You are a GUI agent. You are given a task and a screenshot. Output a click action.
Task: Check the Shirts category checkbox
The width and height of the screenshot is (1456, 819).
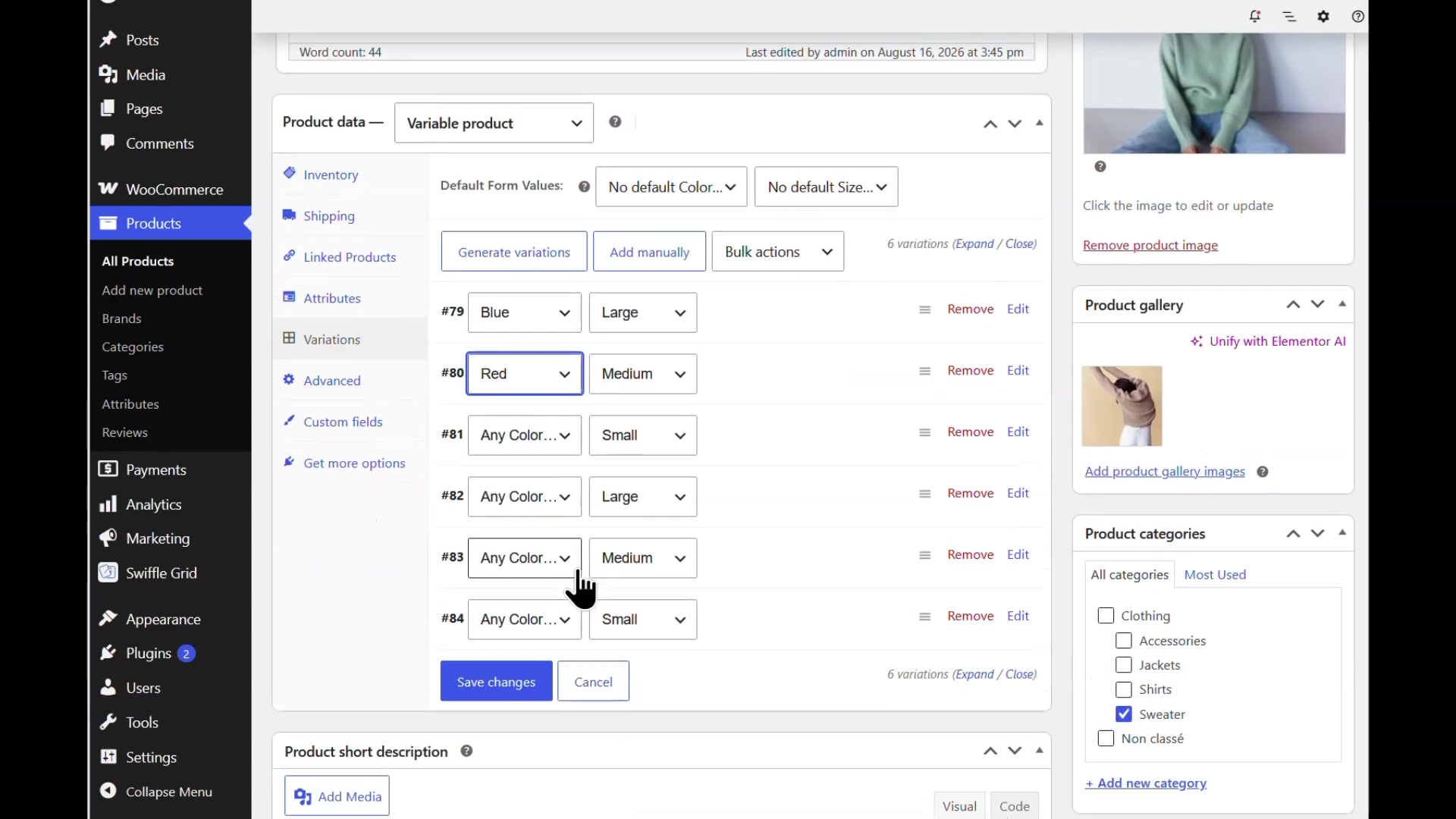(1124, 689)
